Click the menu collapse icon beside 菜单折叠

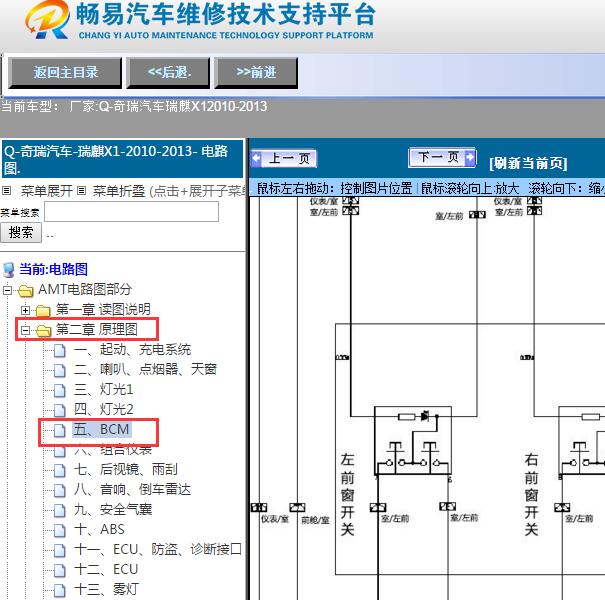tap(81, 191)
